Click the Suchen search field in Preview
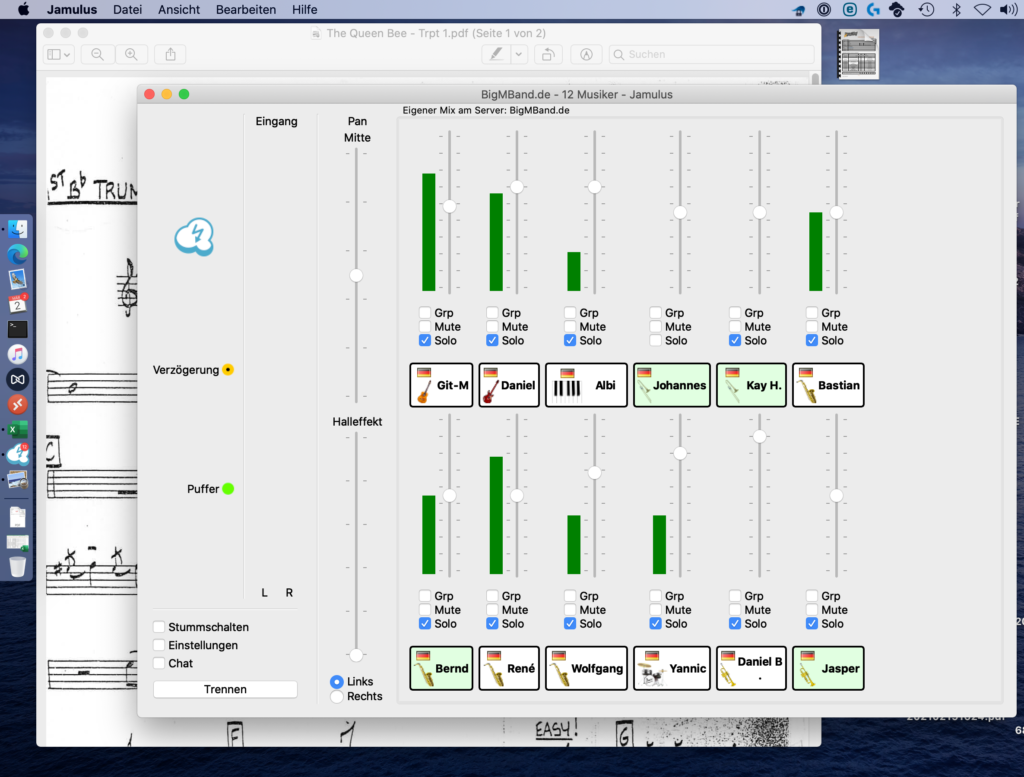Screen dimensions: 1024x777 click(x=712, y=54)
